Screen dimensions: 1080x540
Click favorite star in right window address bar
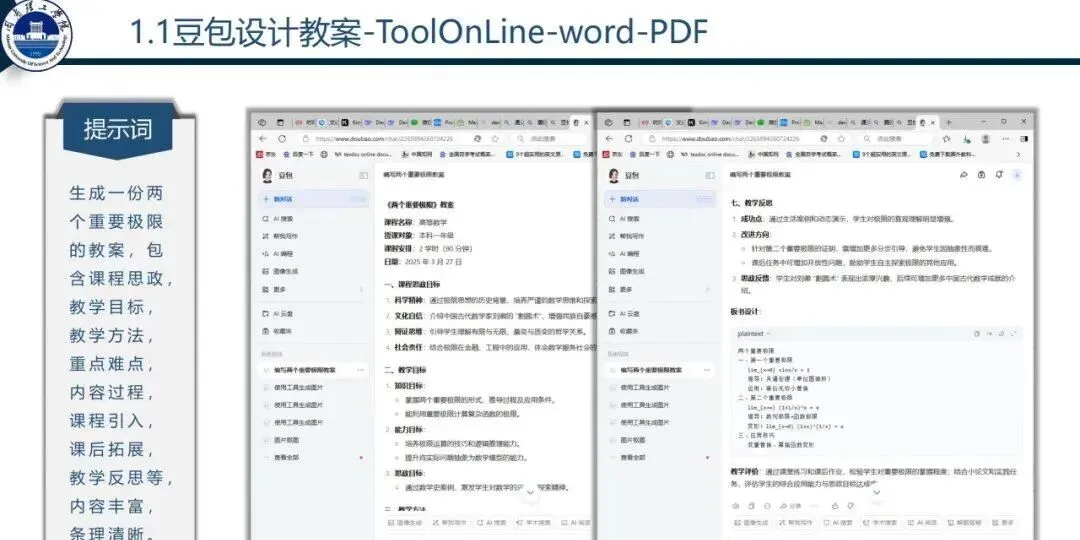[x=841, y=138]
